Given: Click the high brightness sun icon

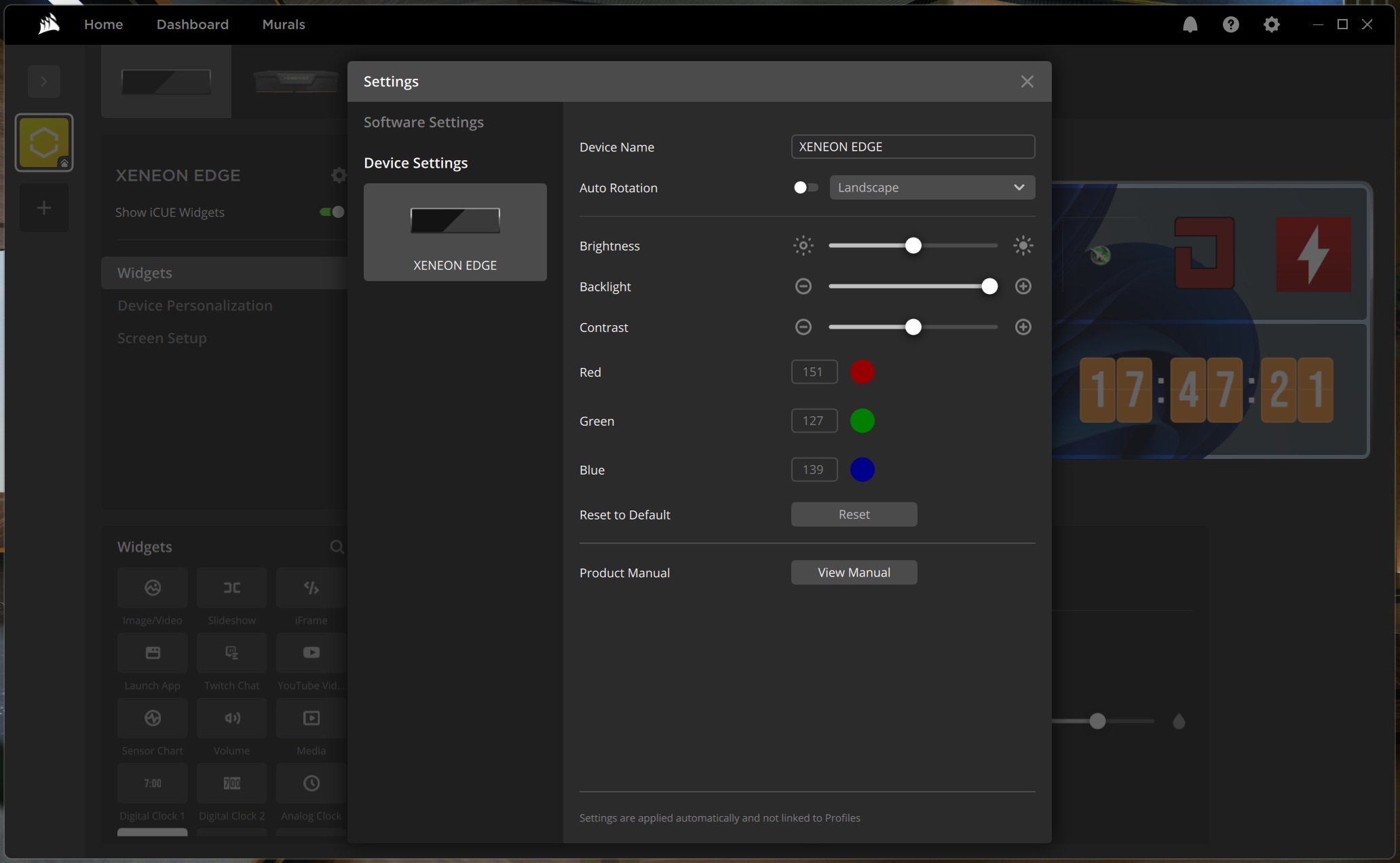Looking at the screenshot, I should [x=1023, y=246].
